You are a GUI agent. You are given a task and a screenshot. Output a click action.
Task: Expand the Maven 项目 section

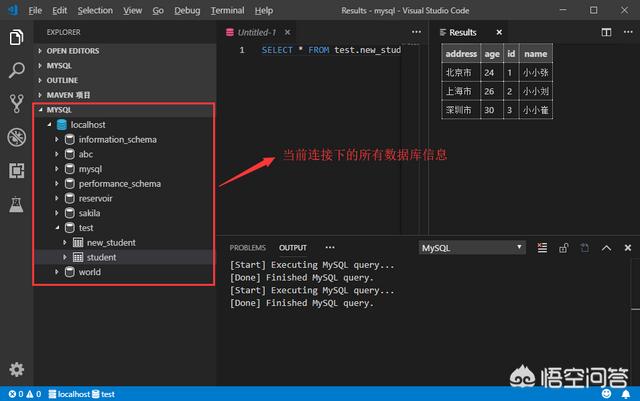click(x=125, y=95)
